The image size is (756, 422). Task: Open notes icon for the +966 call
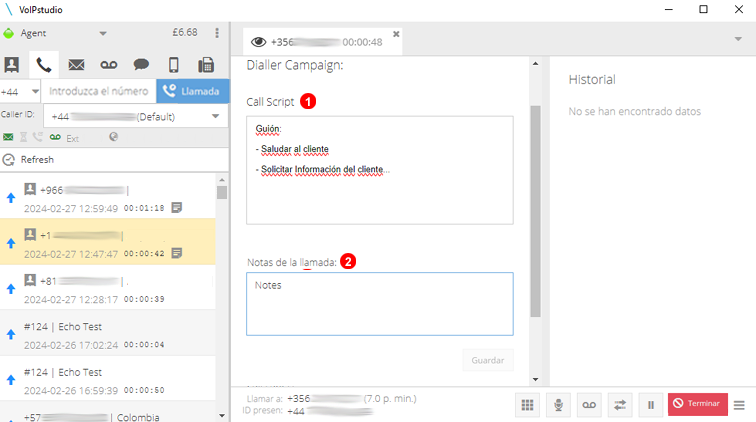tap(177, 208)
